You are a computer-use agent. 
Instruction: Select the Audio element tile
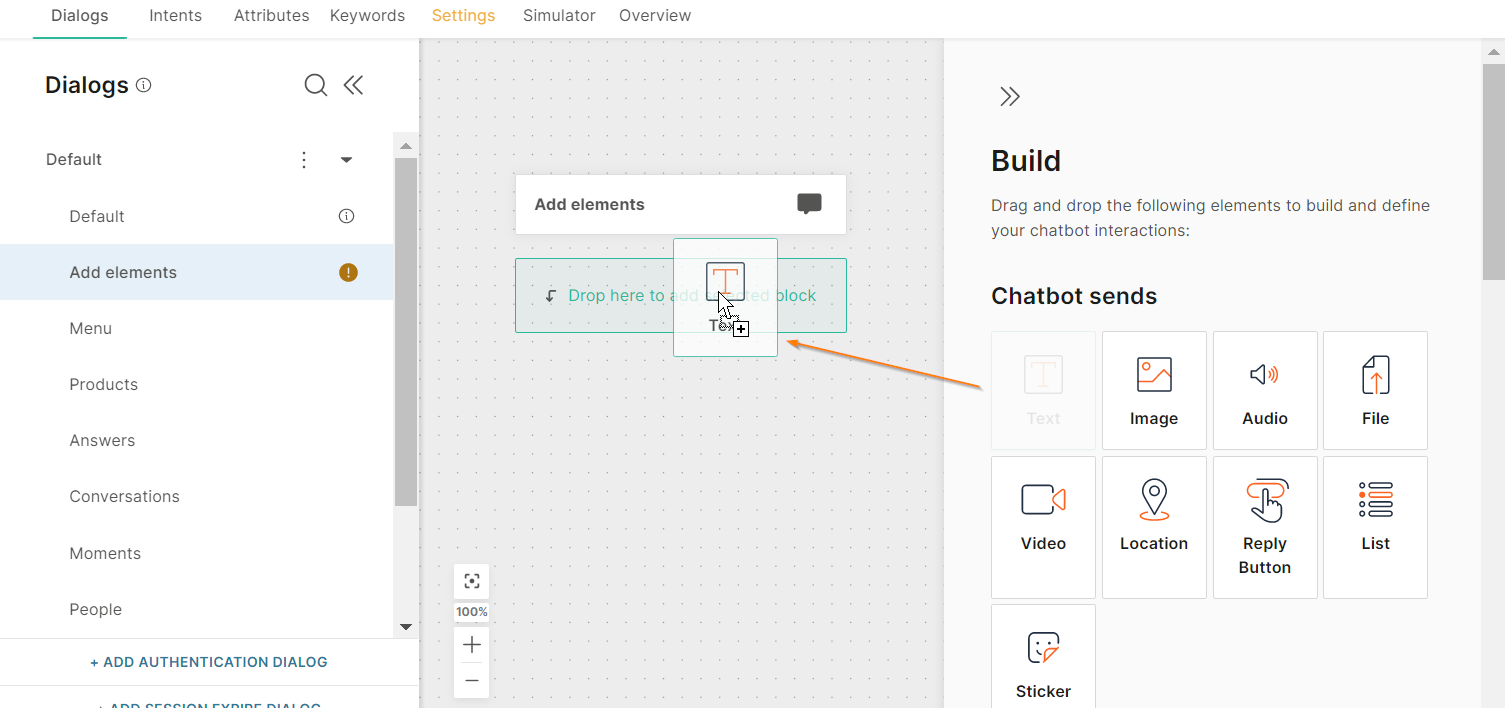coord(1265,390)
